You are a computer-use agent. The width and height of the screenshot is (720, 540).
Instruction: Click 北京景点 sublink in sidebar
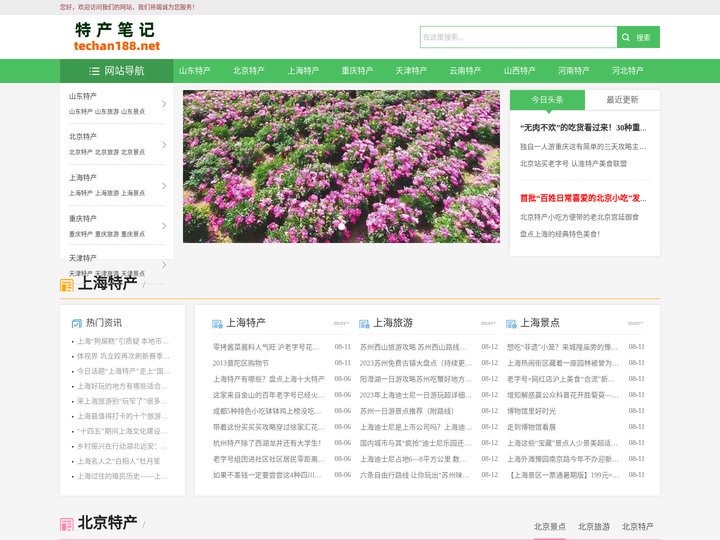(x=133, y=152)
